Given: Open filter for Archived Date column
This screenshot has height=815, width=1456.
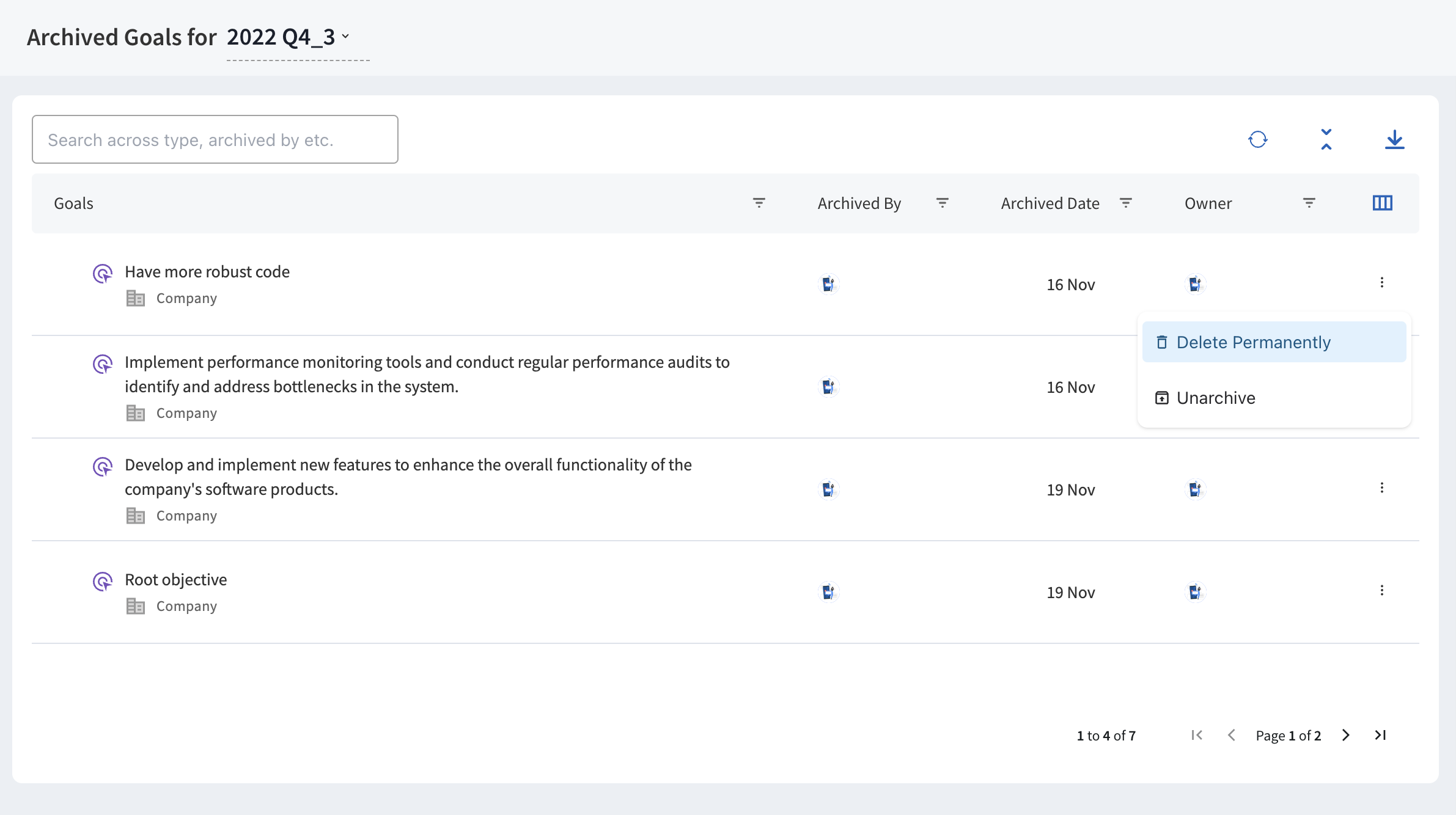Looking at the screenshot, I should tap(1125, 203).
